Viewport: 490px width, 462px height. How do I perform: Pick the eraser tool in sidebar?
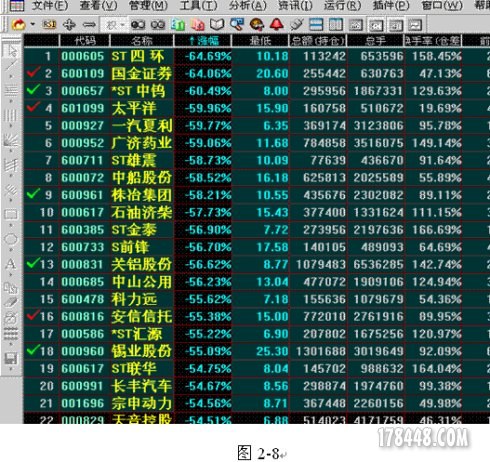coord(10,302)
